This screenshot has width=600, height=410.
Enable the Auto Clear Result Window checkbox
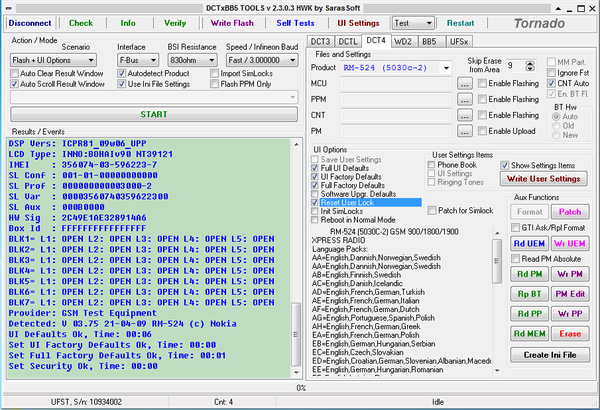coord(14,73)
